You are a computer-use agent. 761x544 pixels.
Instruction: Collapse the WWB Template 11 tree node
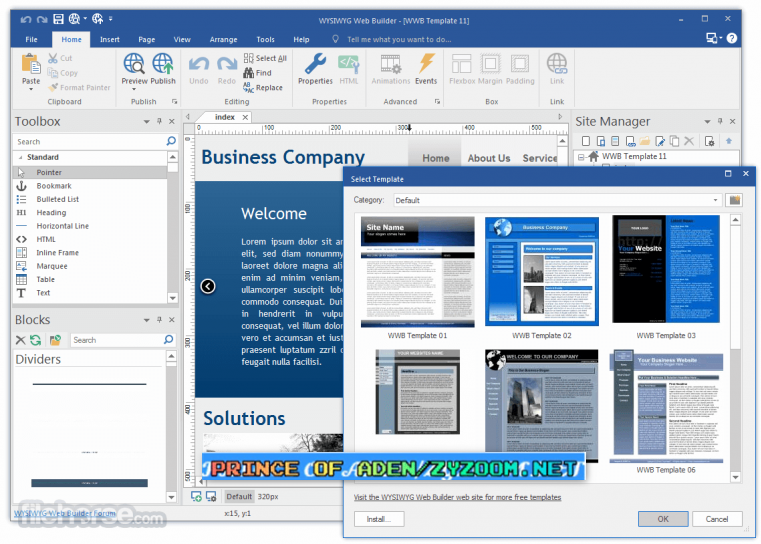[x=581, y=157]
